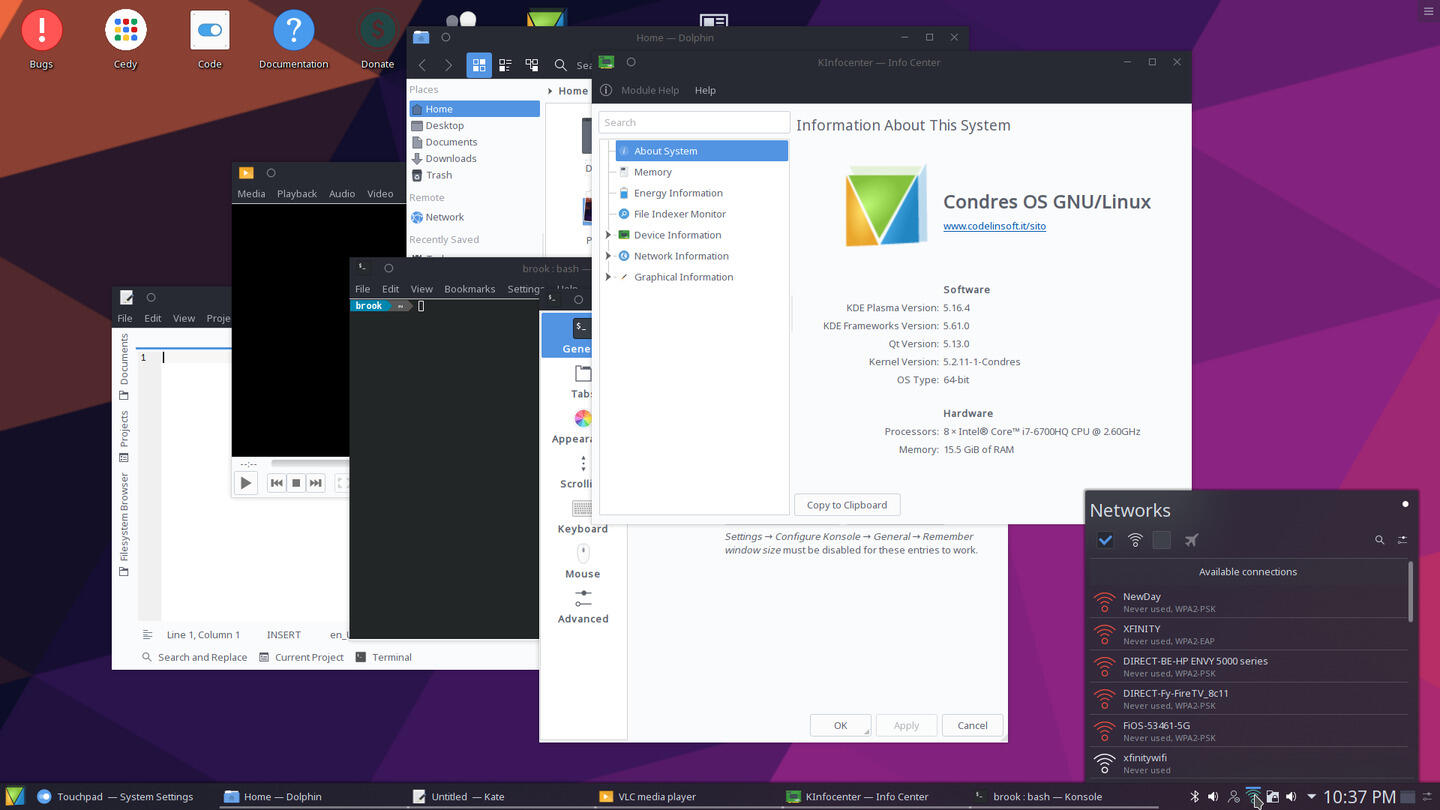Open Search and Replace panel in Kate
The width and height of the screenshot is (1440, 810).
(194, 657)
